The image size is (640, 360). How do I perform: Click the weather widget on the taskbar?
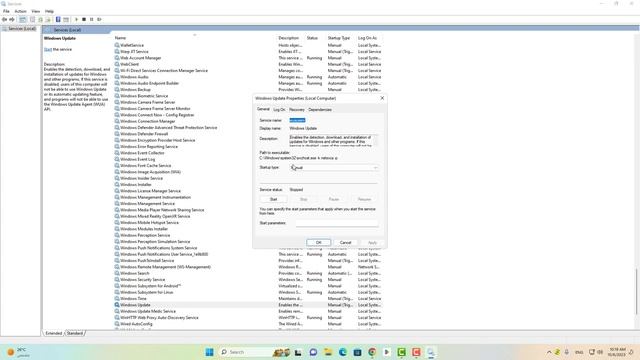pos(18,352)
